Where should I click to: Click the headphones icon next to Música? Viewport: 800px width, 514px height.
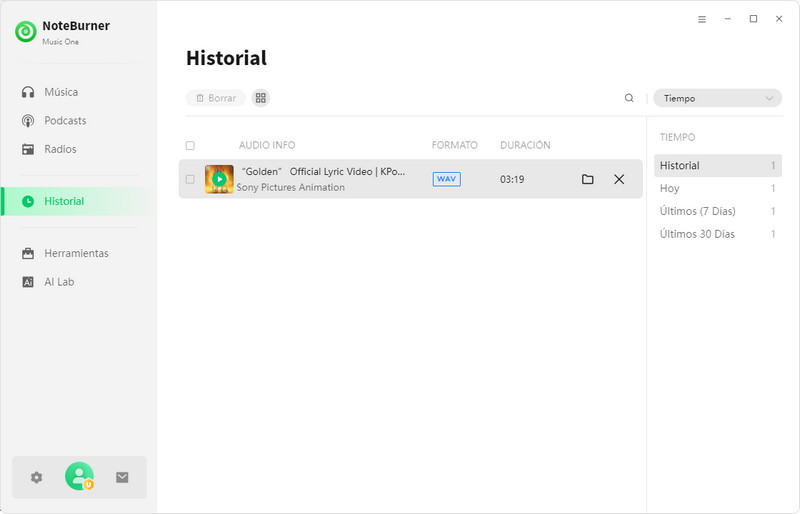[28, 92]
